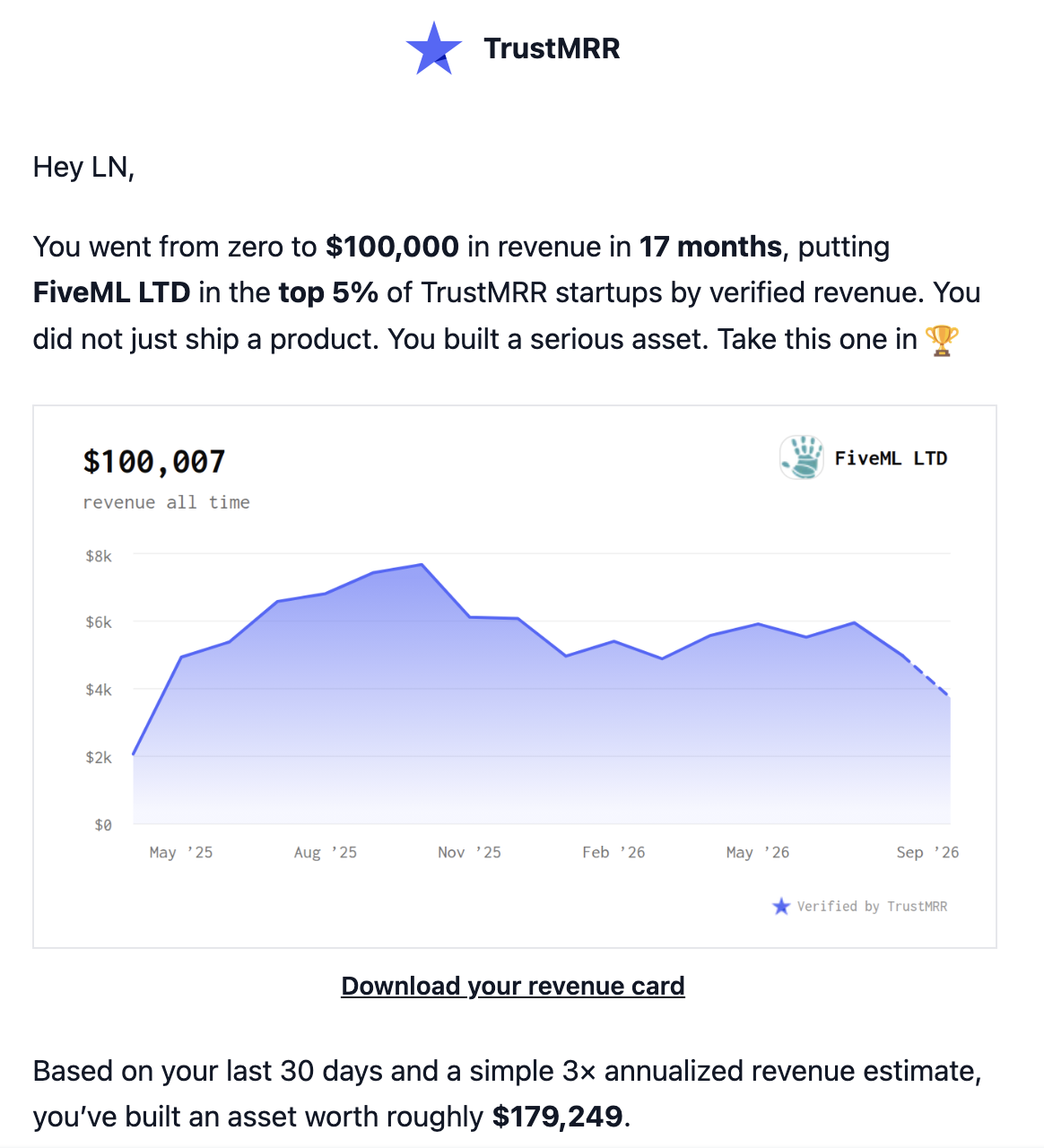Click the bold $179,249 valuation

click(558, 1117)
